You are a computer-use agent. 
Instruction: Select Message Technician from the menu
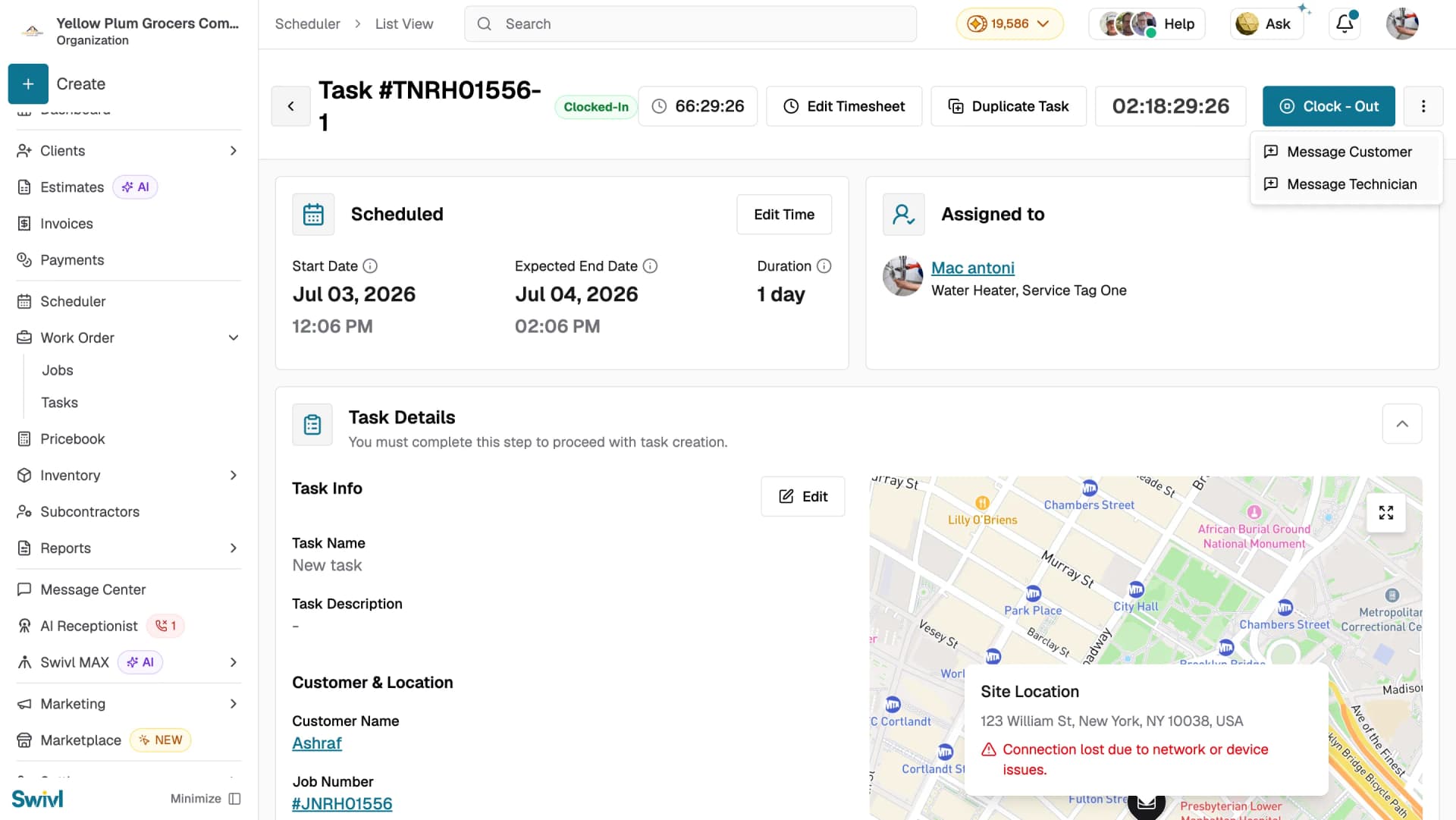pyautogui.click(x=1347, y=184)
